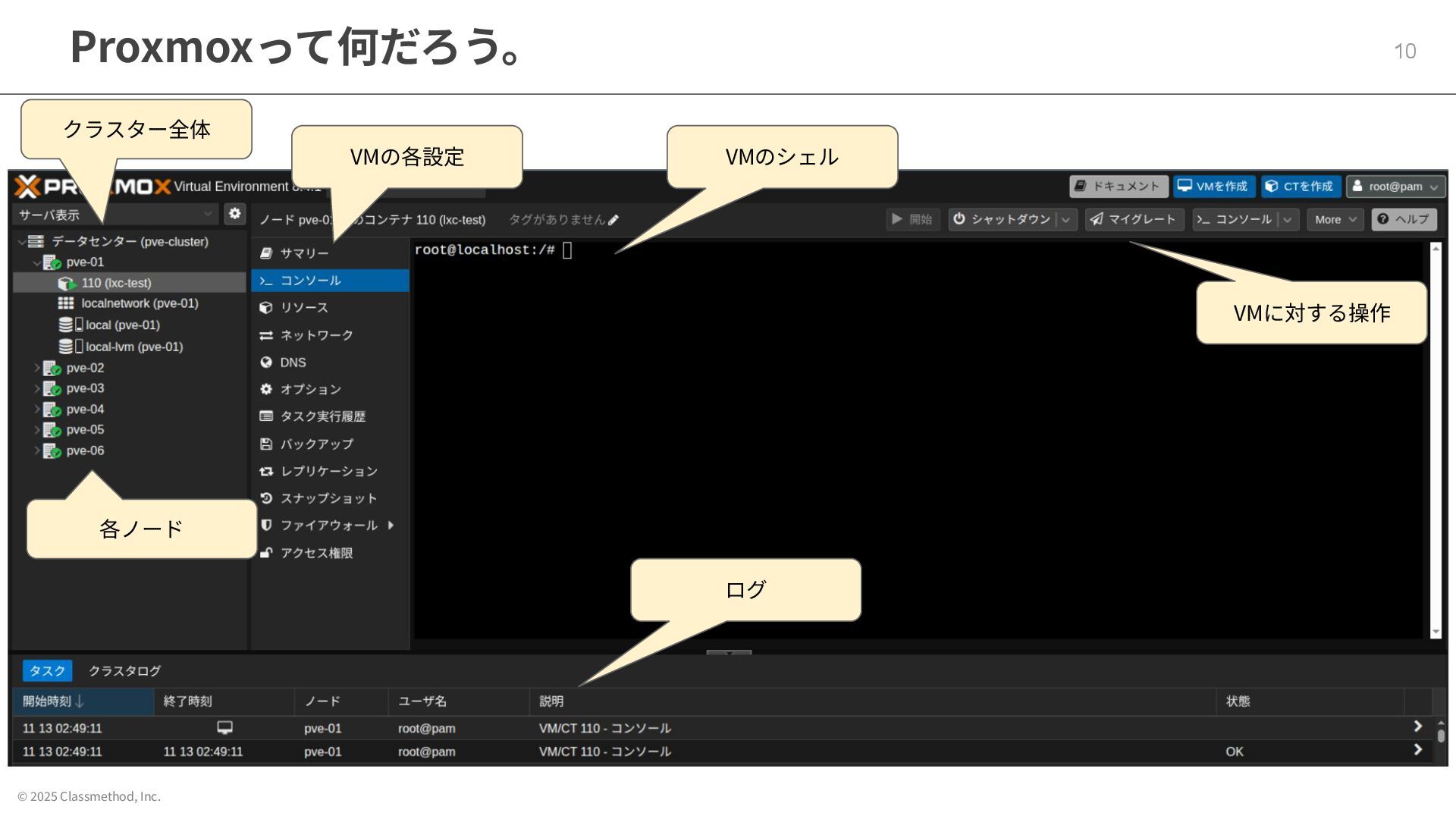Click the pencil icon to edit tags
1456x819 pixels.
613,220
